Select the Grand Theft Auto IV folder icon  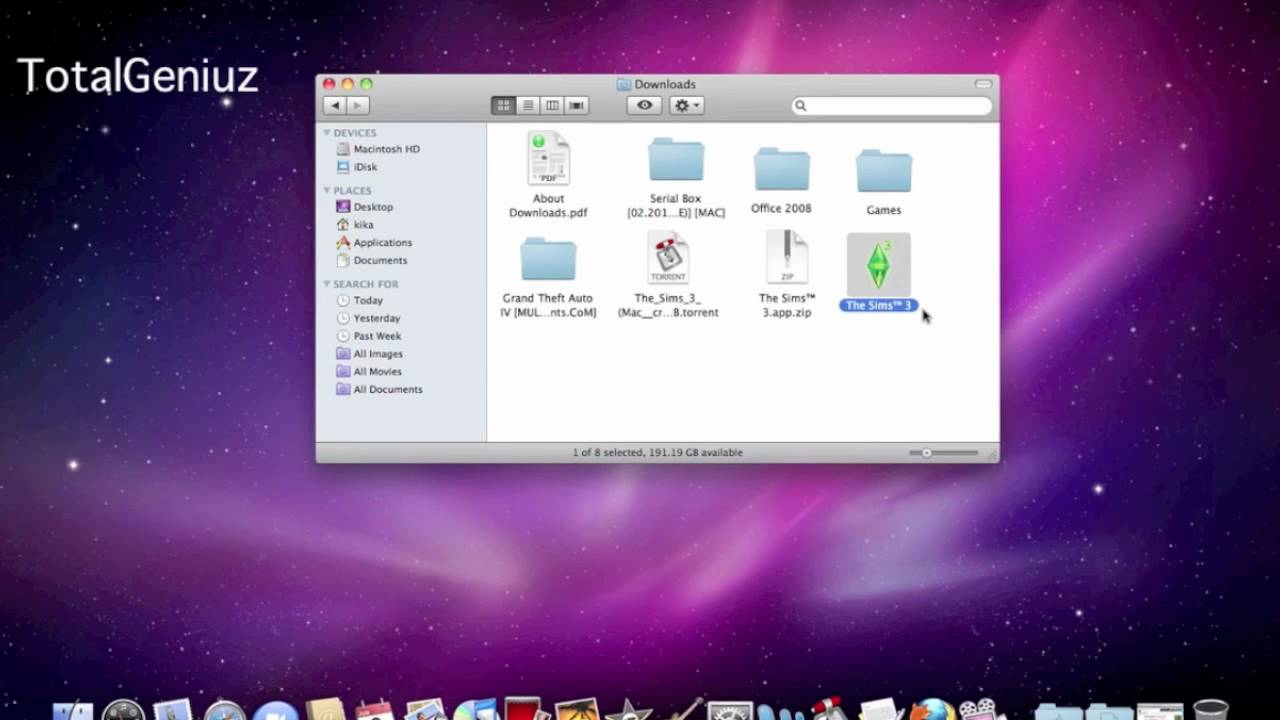click(x=548, y=259)
